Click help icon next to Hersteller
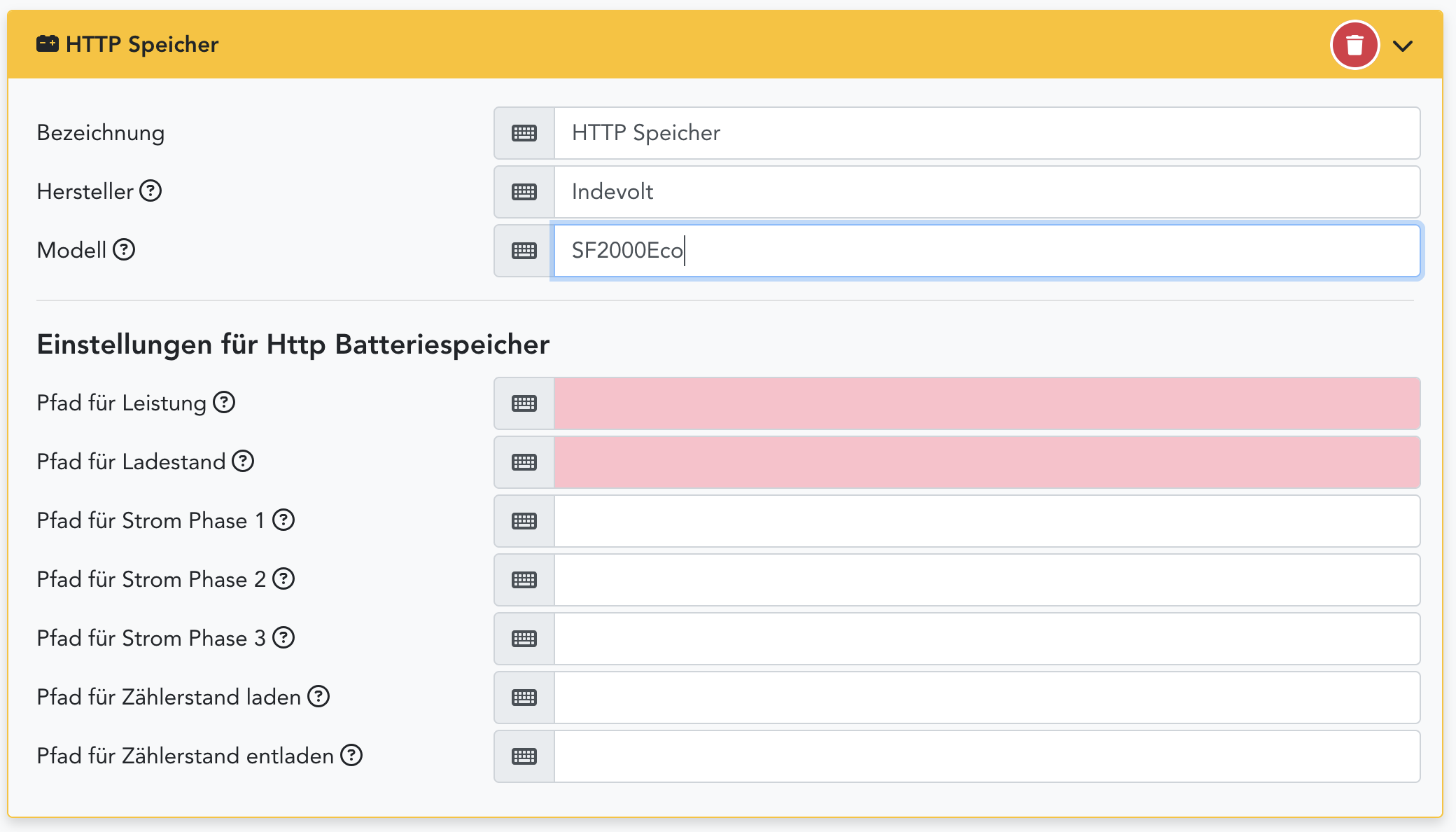This screenshot has height=832, width=1456. (150, 190)
